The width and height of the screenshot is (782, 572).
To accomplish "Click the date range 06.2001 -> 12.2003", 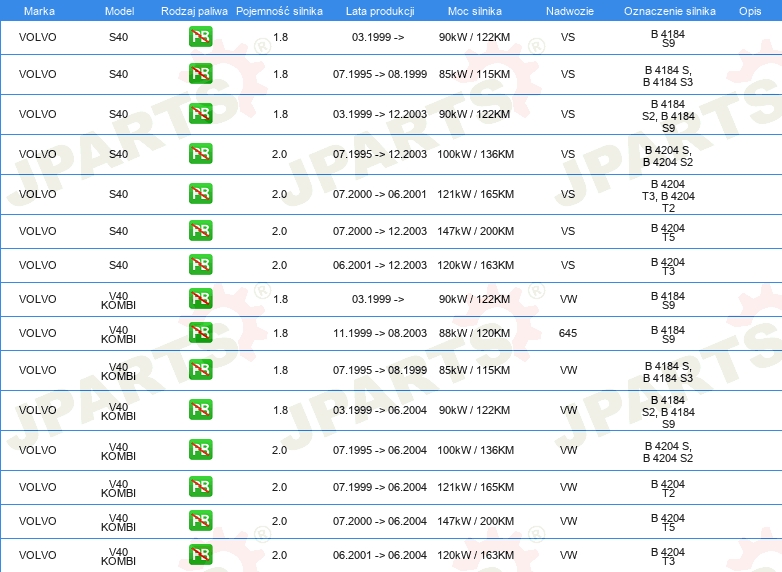I will point(380,265).
